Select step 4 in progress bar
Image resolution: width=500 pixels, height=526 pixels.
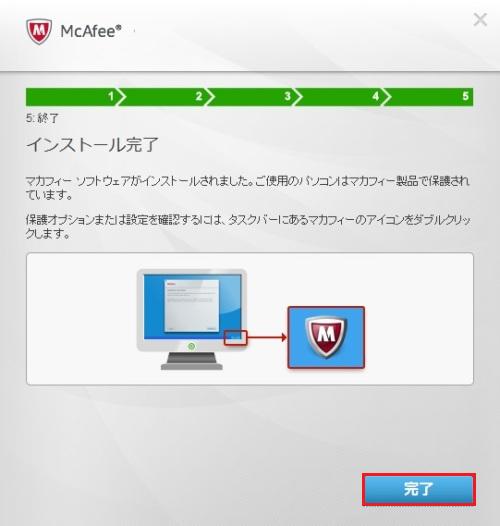pos(343,97)
